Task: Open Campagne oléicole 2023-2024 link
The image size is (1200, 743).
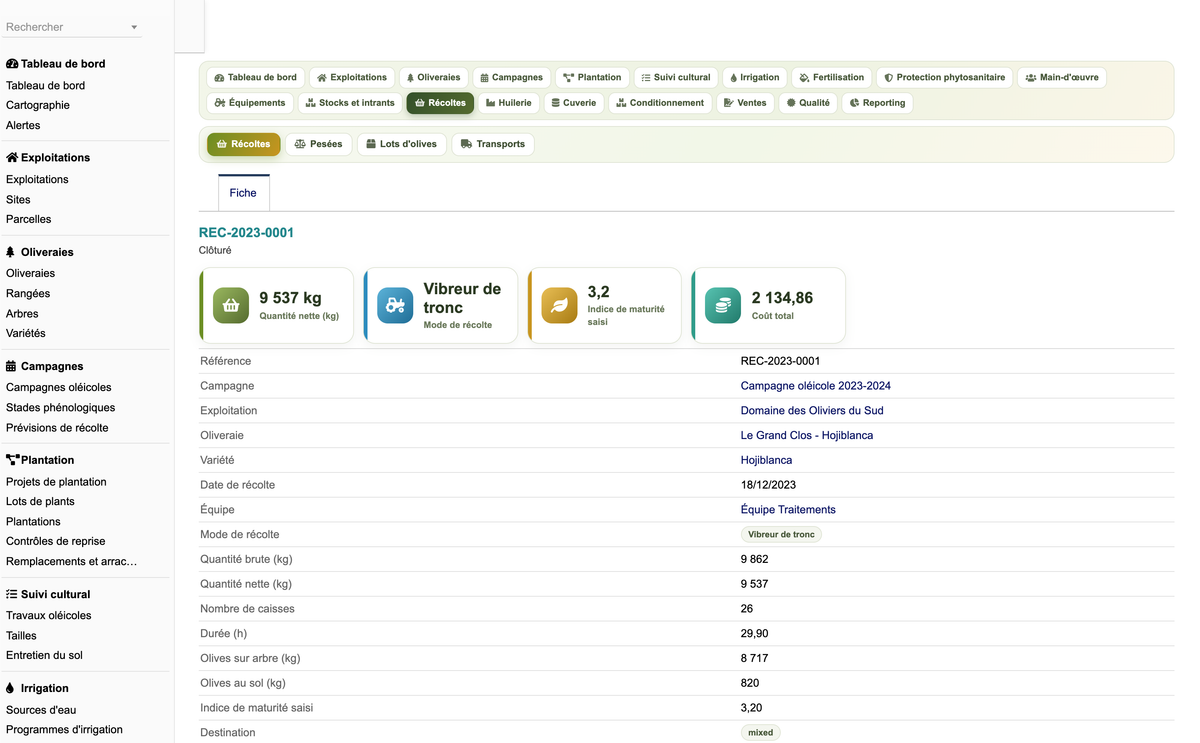Action: [815, 386]
